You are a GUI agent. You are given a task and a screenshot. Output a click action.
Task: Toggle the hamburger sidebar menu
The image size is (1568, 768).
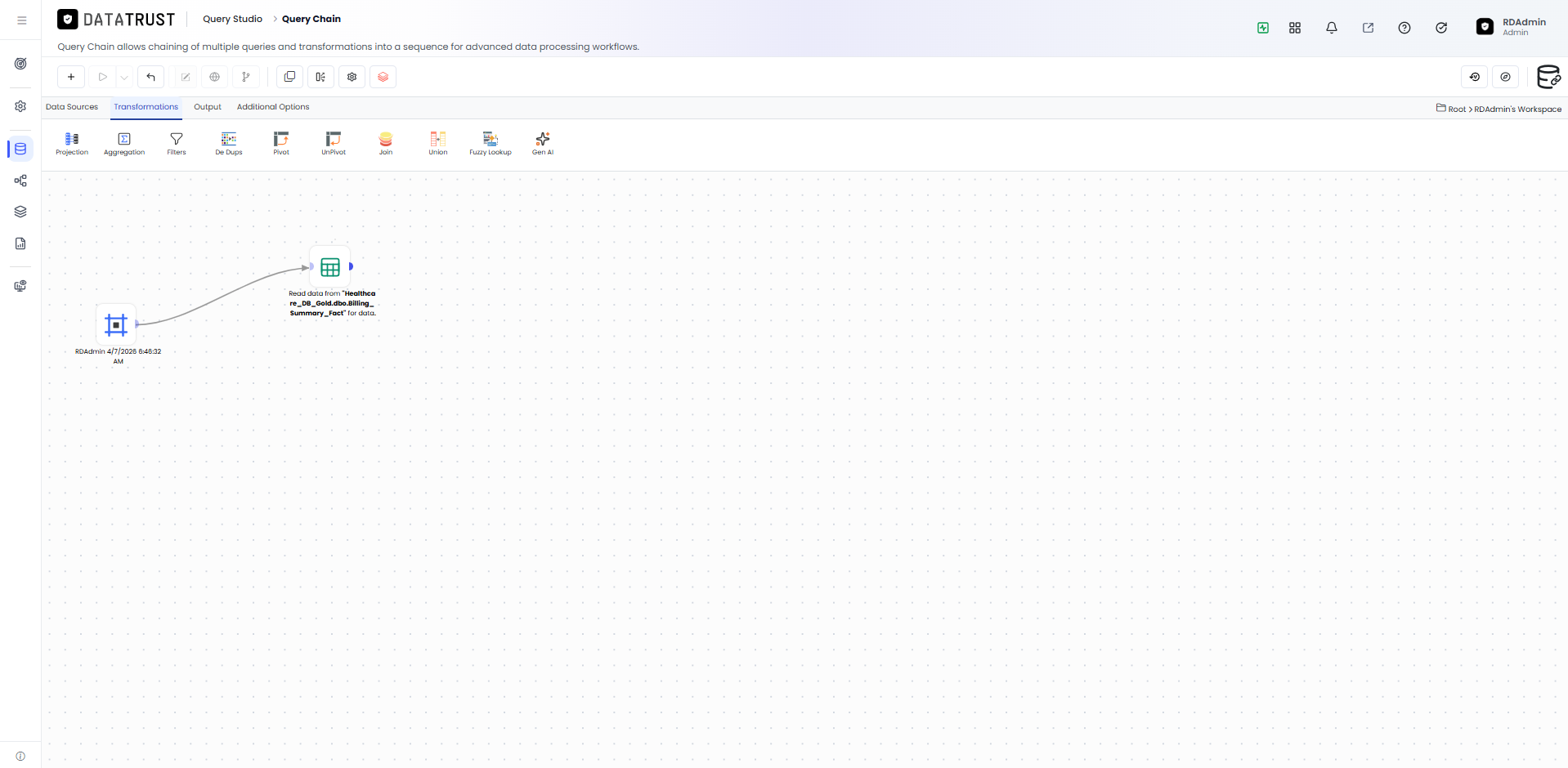[22, 20]
